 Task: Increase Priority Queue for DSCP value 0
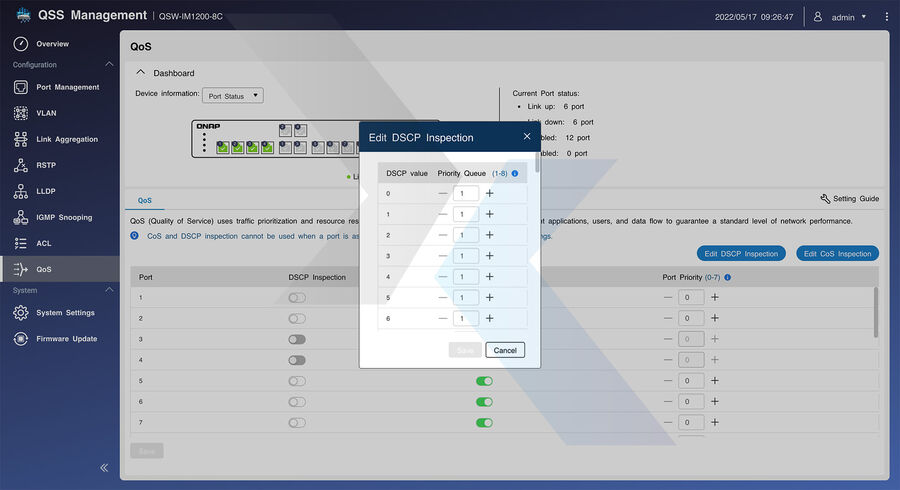click(x=490, y=193)
